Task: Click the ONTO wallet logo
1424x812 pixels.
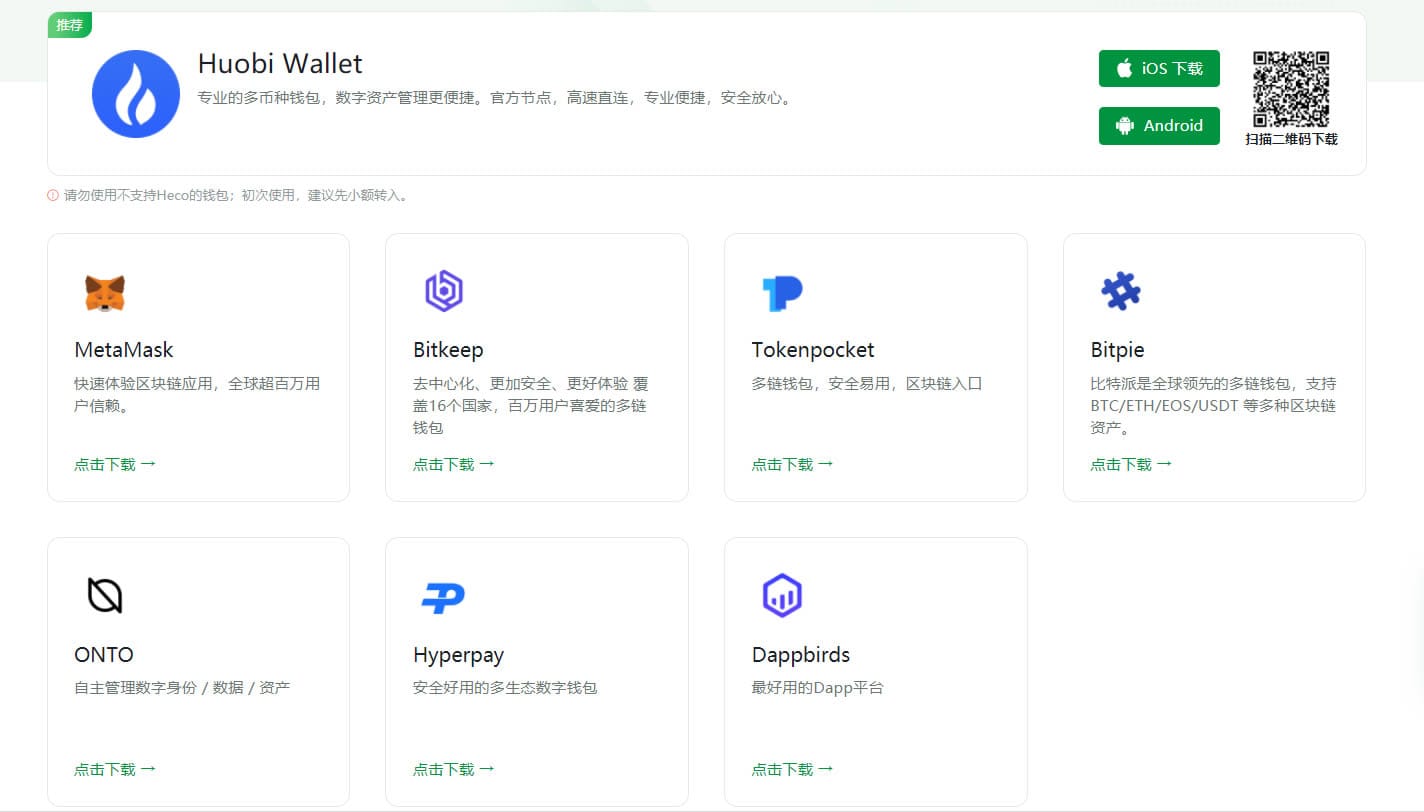Action: click(103, 596)
